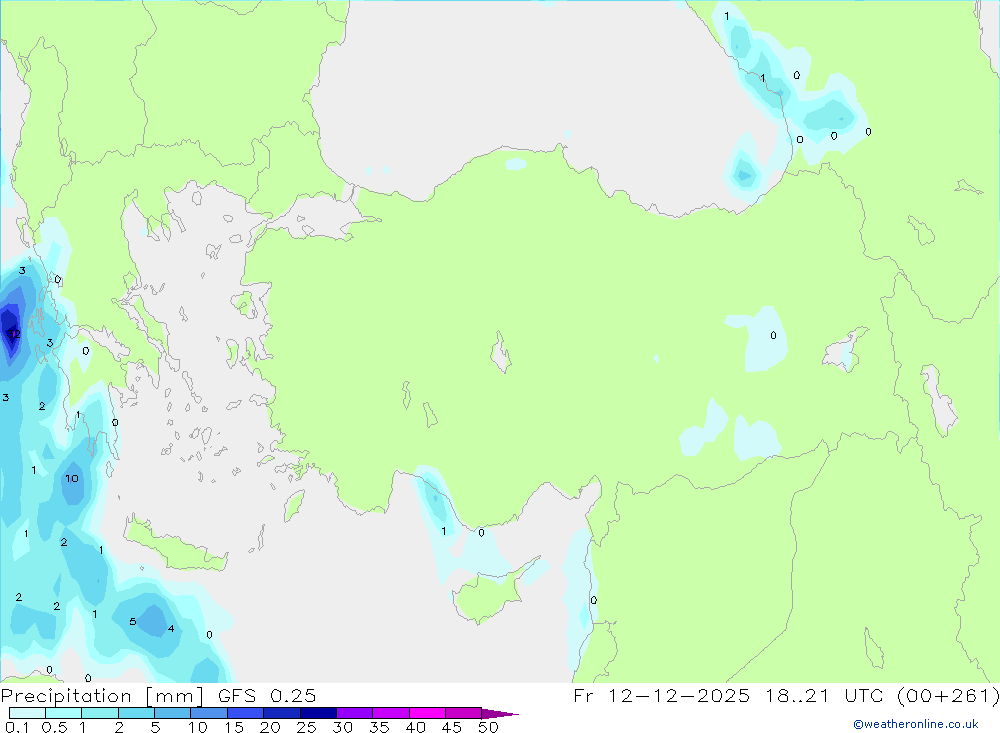Click the "Precipitation [mm]" title text
The height and width of the screenshot is (733, 1000).
[102, 696]
